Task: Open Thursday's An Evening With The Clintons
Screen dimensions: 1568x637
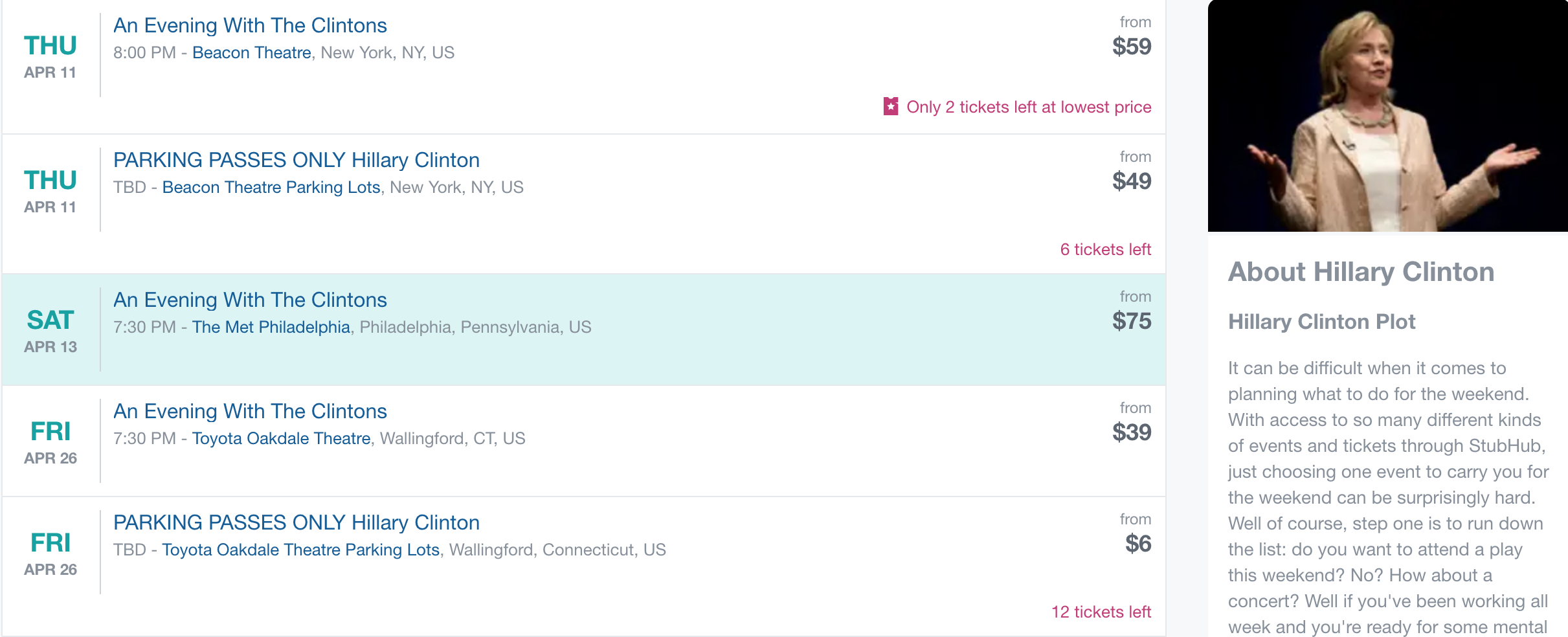Action: [x=250, y=25]
